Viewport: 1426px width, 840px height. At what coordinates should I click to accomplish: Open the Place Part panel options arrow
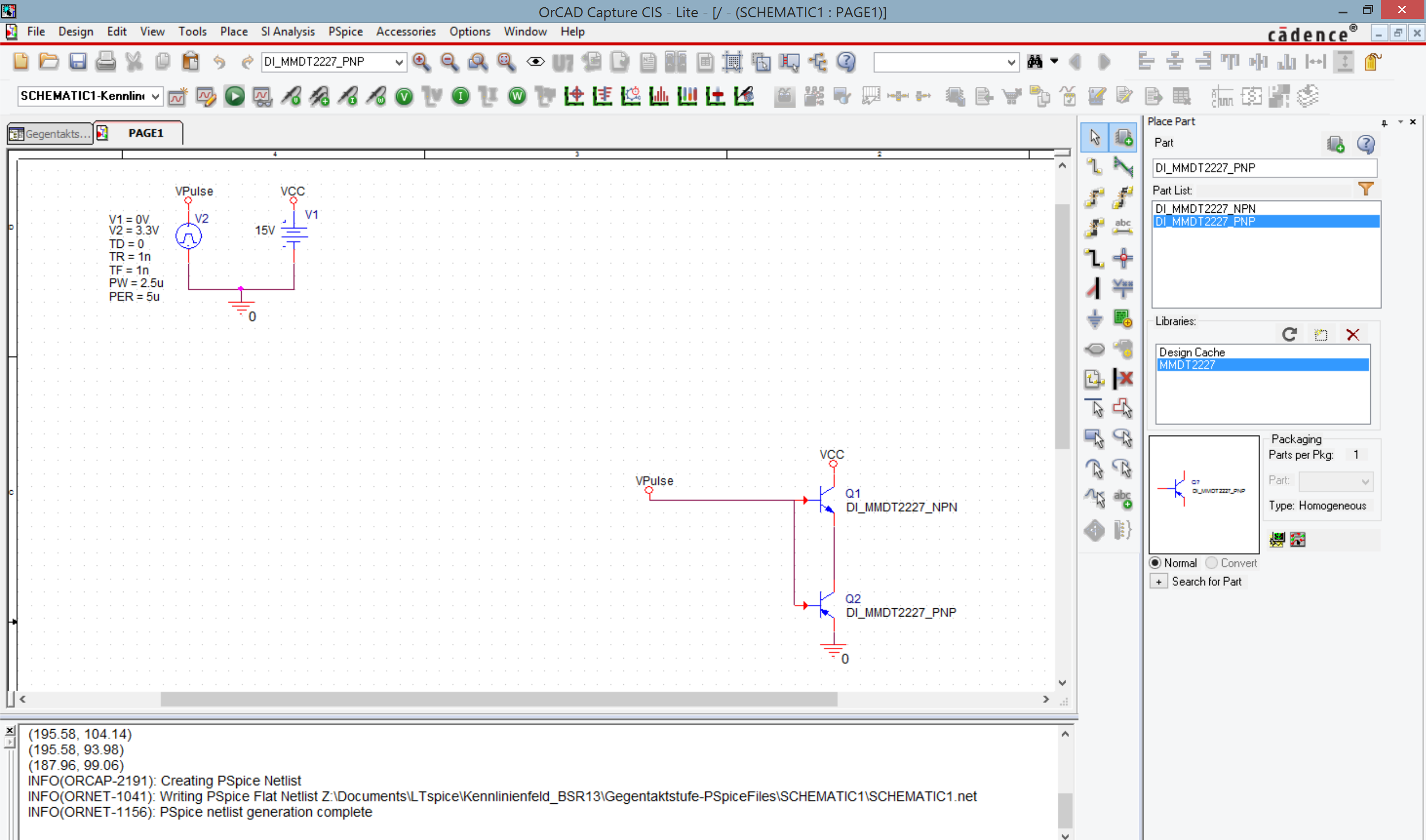click(x=1400, y=121)
